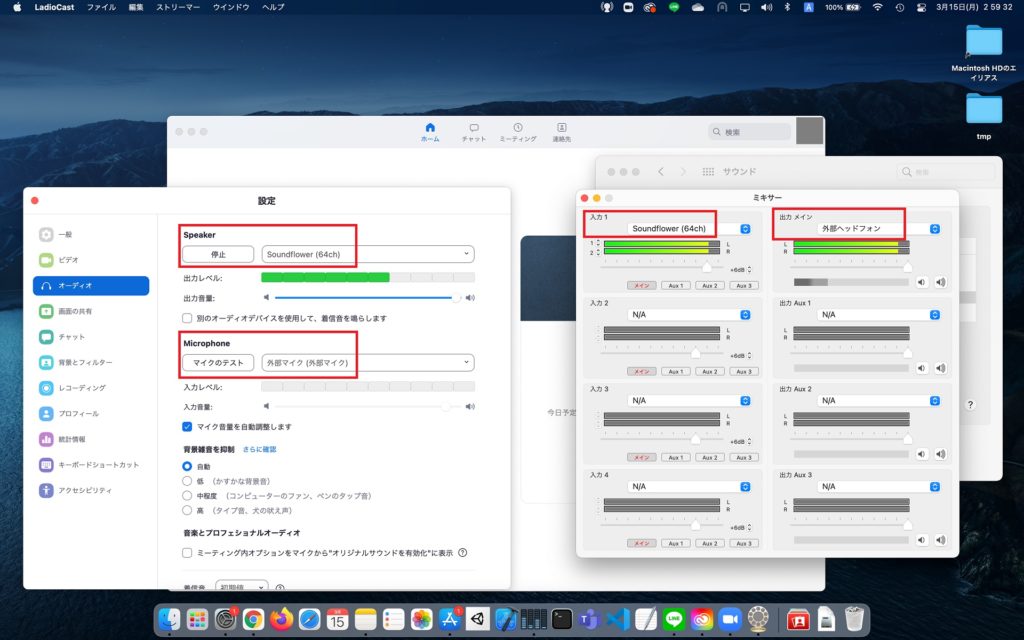This screenshot has height=640, width=1024.
Task: Select 自動 background noise suppression
Action: tap(187, 466)
